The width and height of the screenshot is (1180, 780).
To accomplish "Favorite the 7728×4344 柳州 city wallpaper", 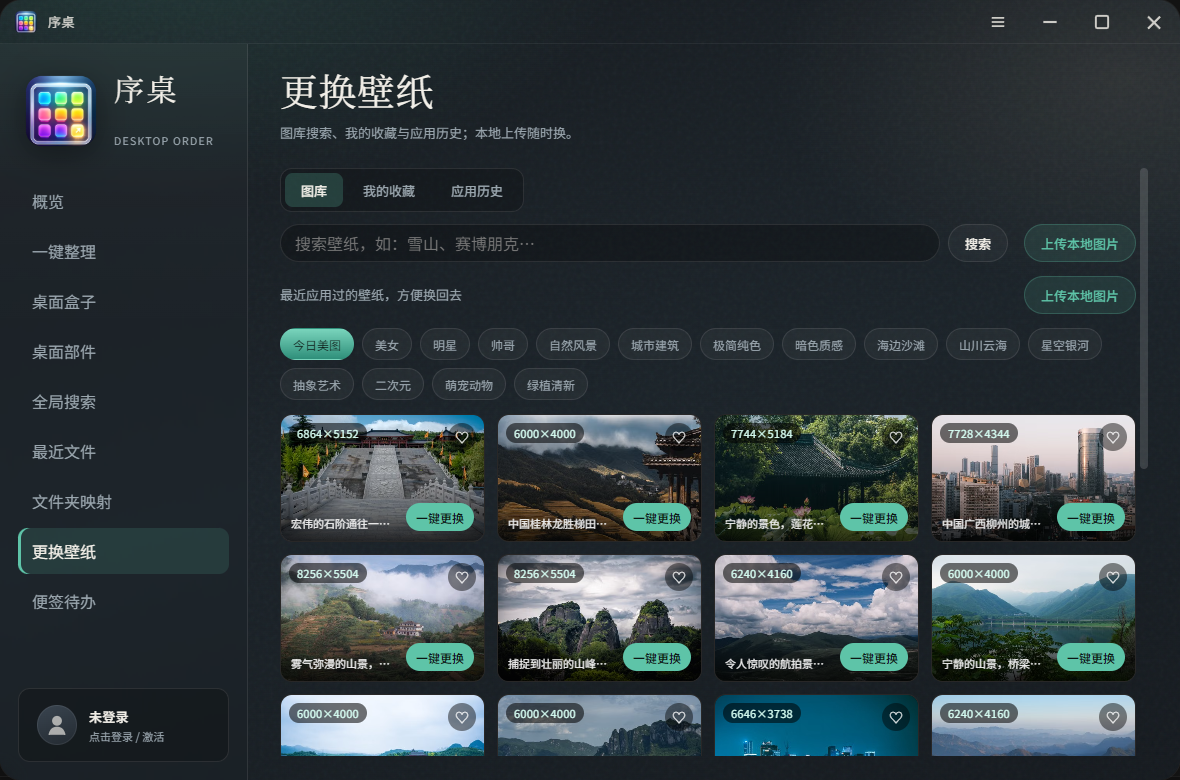I will tap(1113, 437).
